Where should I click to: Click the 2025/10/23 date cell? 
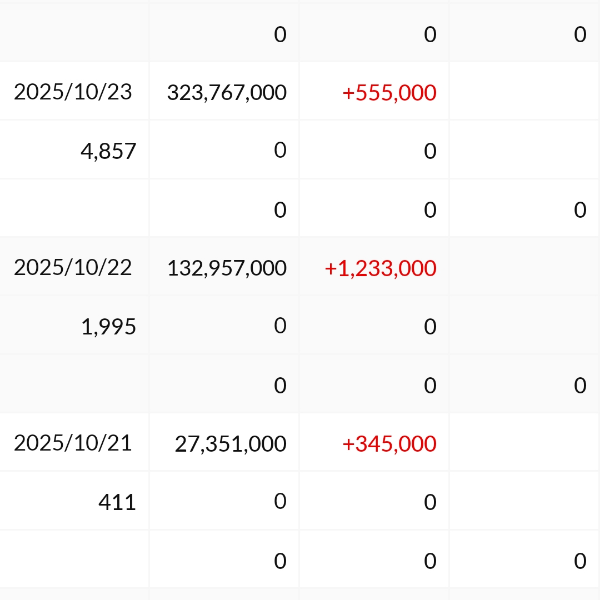[73, 92]
